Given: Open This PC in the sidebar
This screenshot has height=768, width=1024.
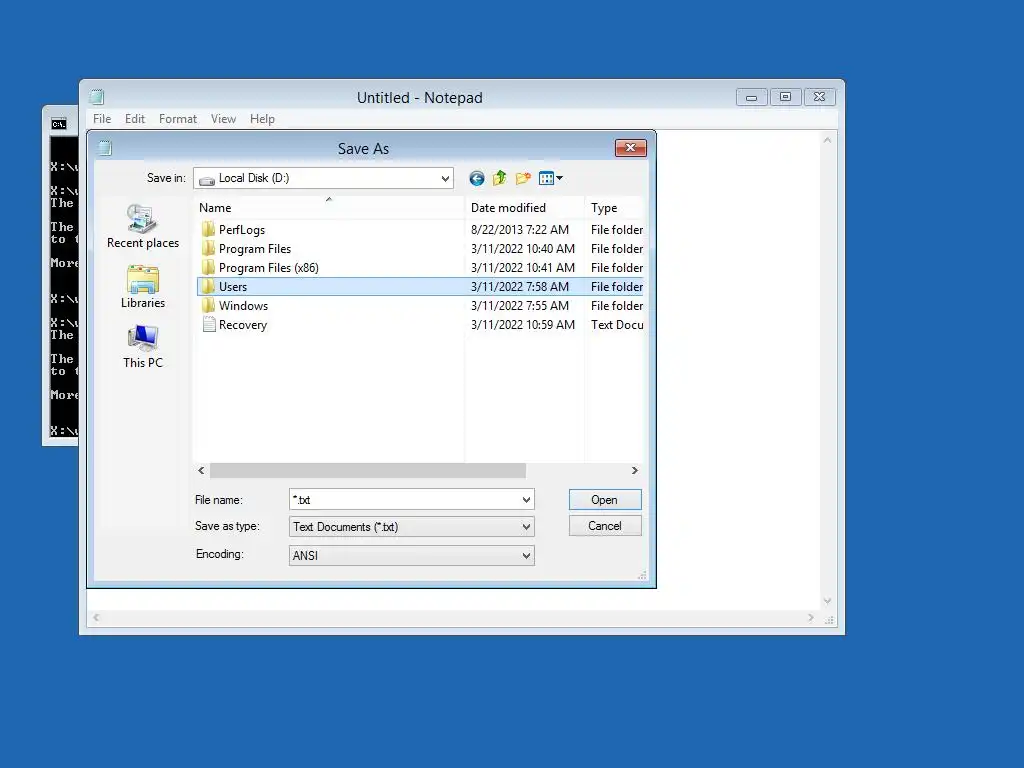Looking at the screenshot, I should click(x=143, y=347).
